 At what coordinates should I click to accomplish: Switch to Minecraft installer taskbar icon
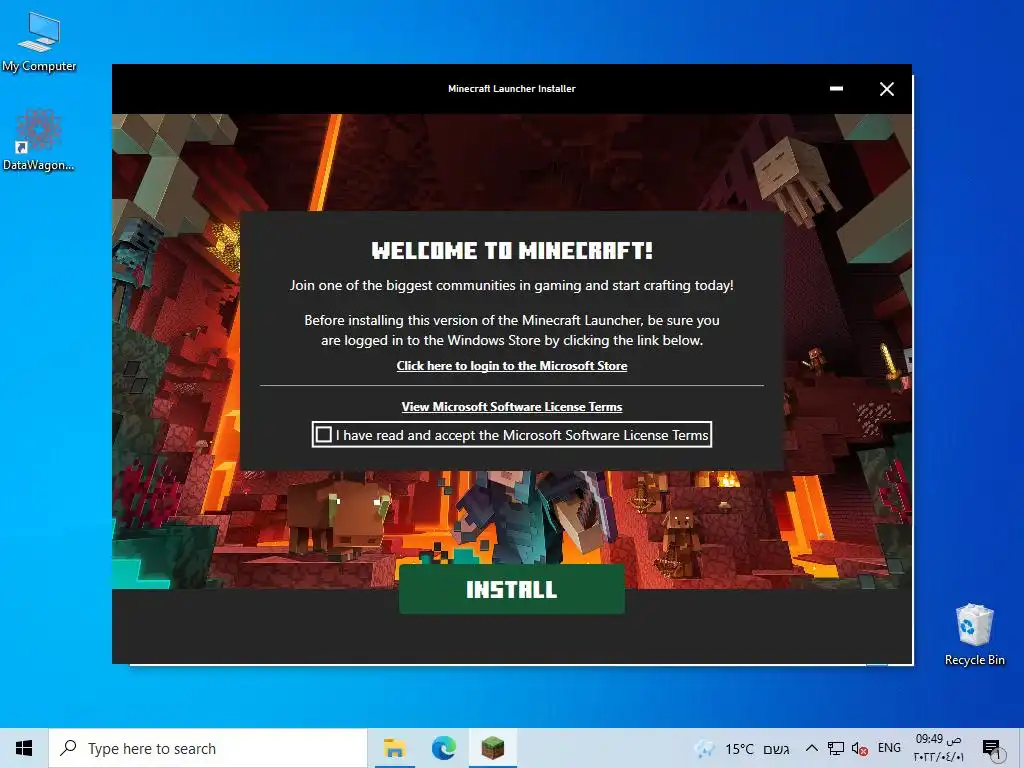pos(492,748)
